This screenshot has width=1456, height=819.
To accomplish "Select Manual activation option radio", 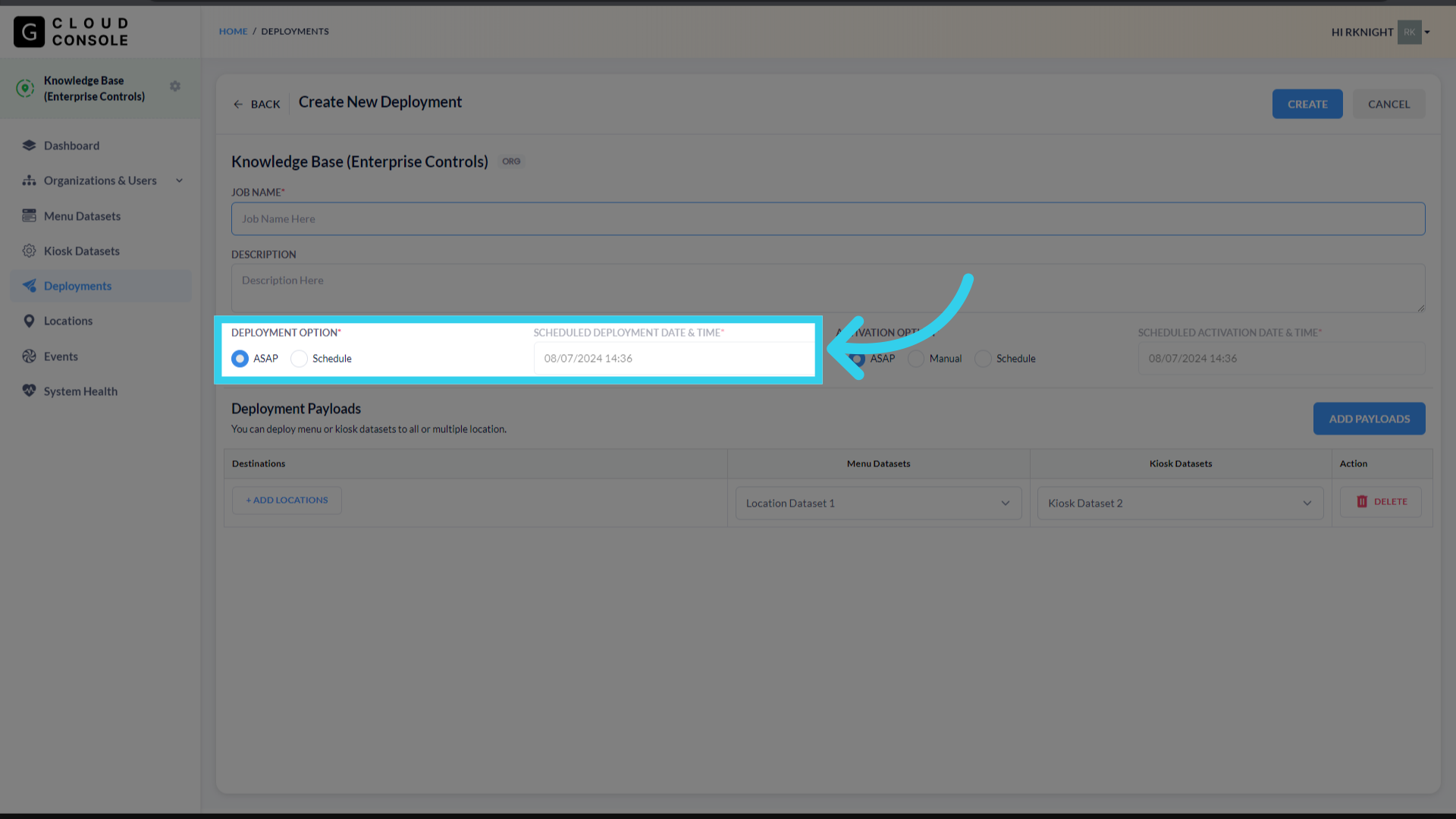I will coord(916,358).
